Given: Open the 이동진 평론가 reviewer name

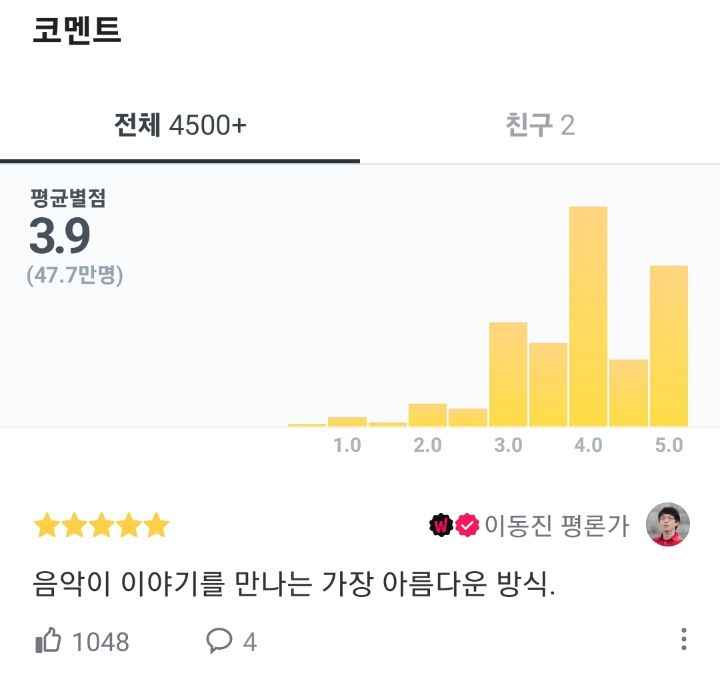Looking at the screenshot, I should coord(557,525).
